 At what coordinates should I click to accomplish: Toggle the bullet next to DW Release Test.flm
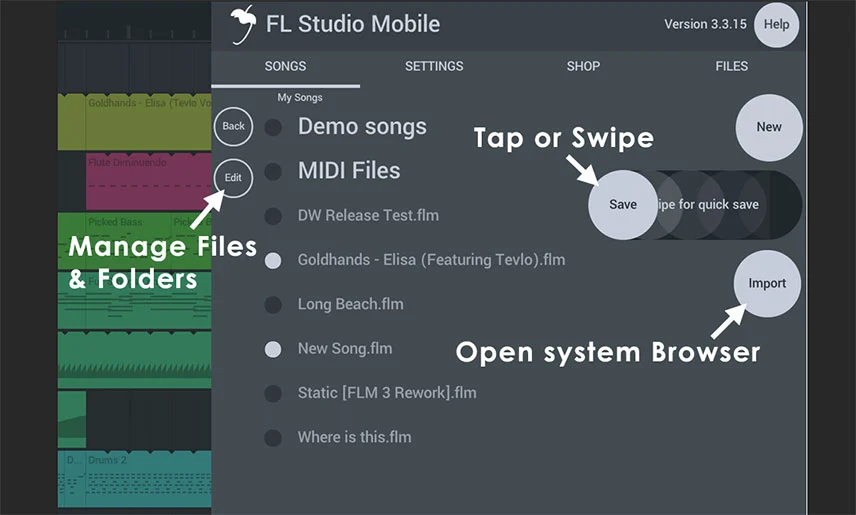[273, 216]
